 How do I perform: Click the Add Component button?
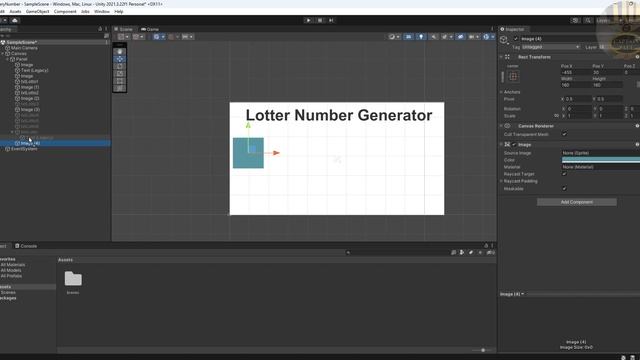[576, 202]
